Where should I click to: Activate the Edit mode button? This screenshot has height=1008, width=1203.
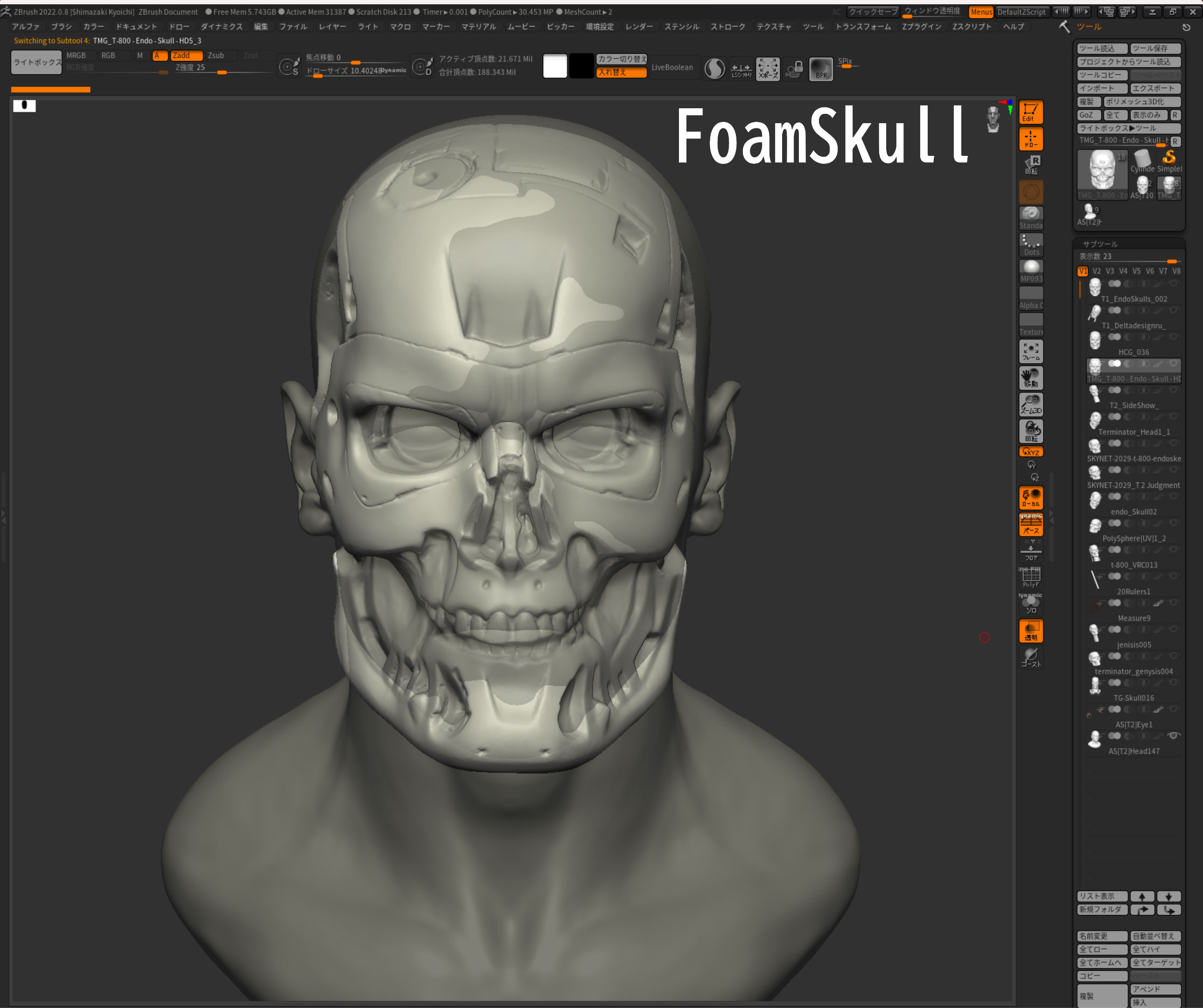[x=1030, y=112]
